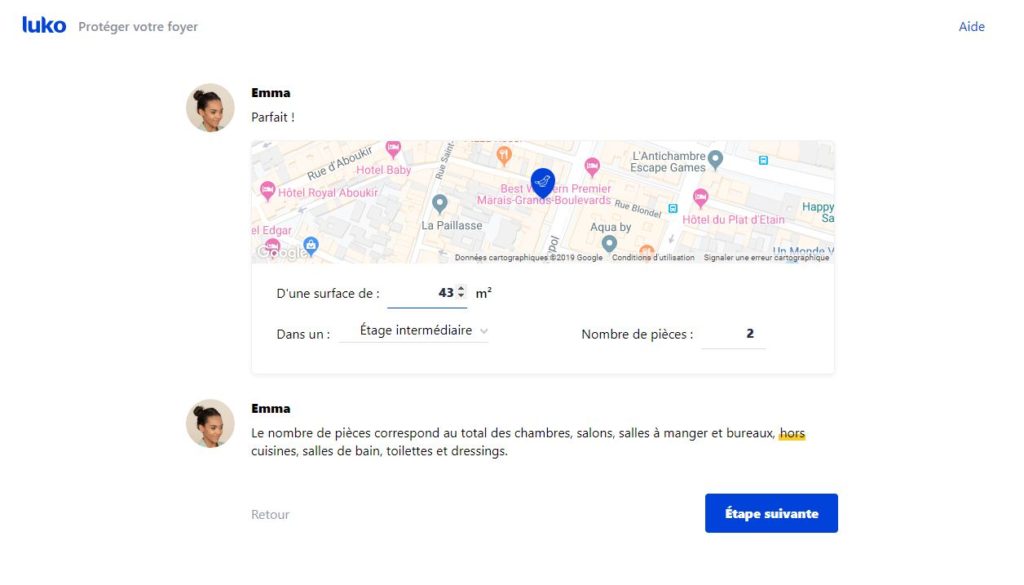Click the blue home location pin on map
1024x585 pixels.
tap(543, 183)
